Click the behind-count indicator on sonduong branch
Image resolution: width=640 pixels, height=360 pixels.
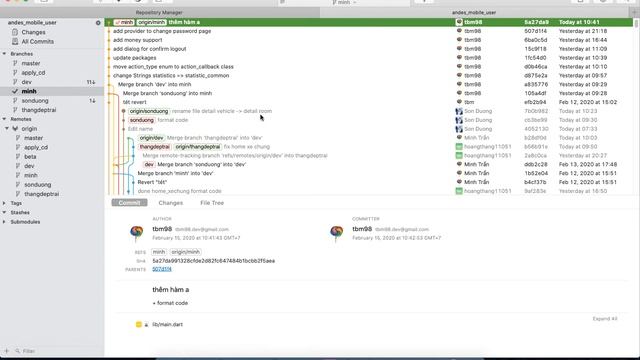coord(92,100)
